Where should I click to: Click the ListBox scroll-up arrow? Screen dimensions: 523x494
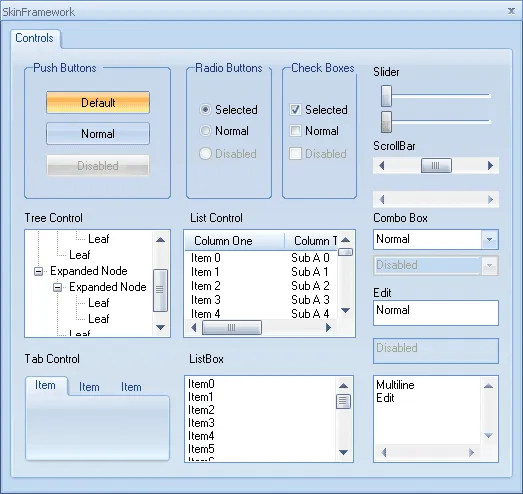point(343,386)
